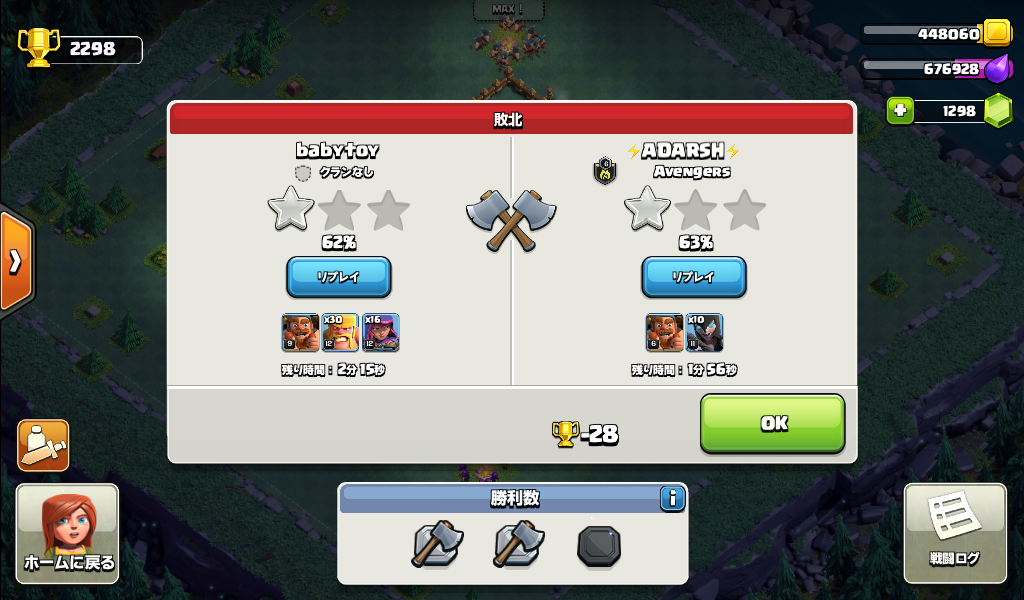Select ADARSH's x10 troop icon
This screenshot has height=600, width=1024.
(x=704, y=332)
